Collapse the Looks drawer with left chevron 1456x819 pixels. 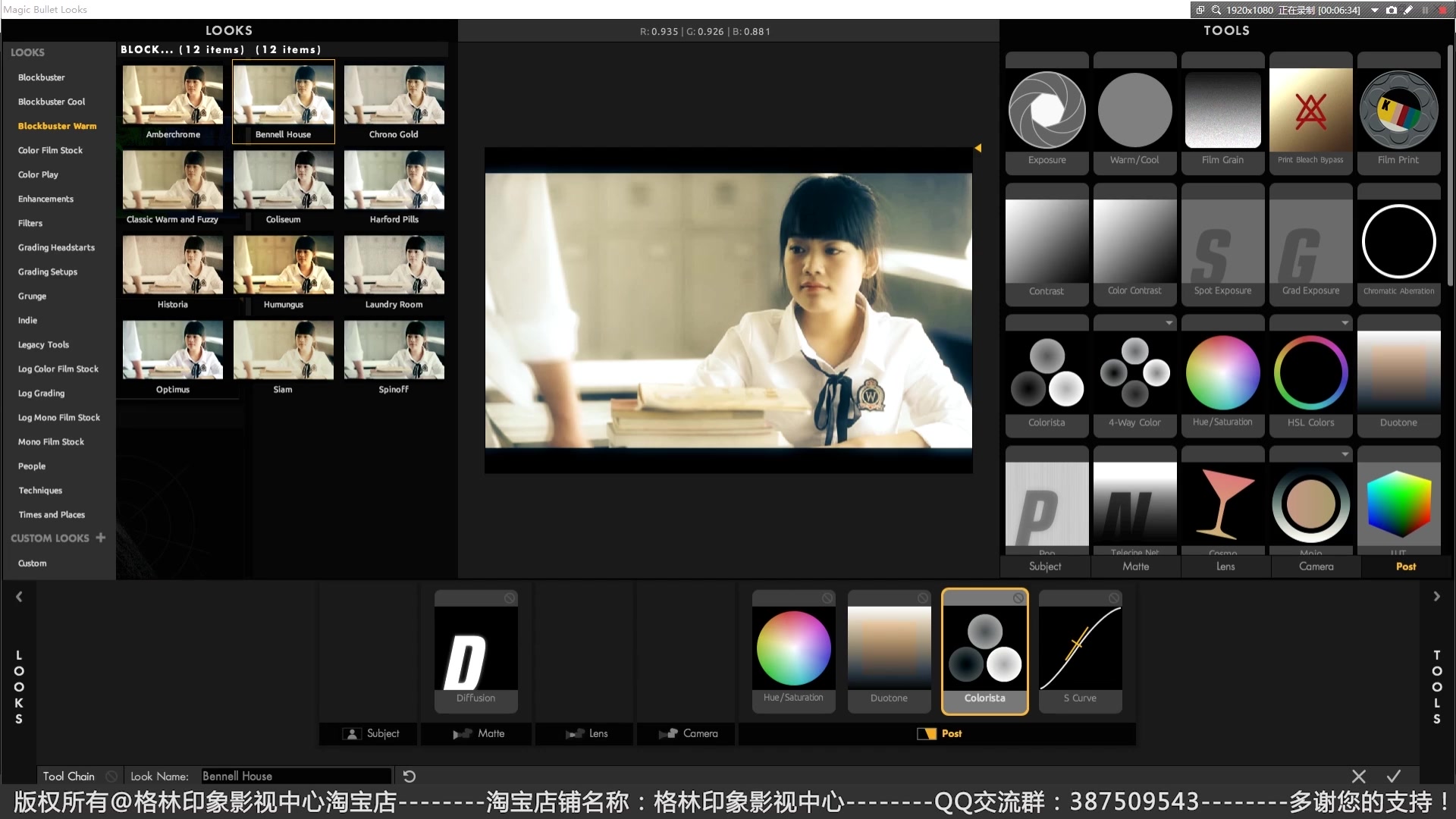(x=19, y=597)
